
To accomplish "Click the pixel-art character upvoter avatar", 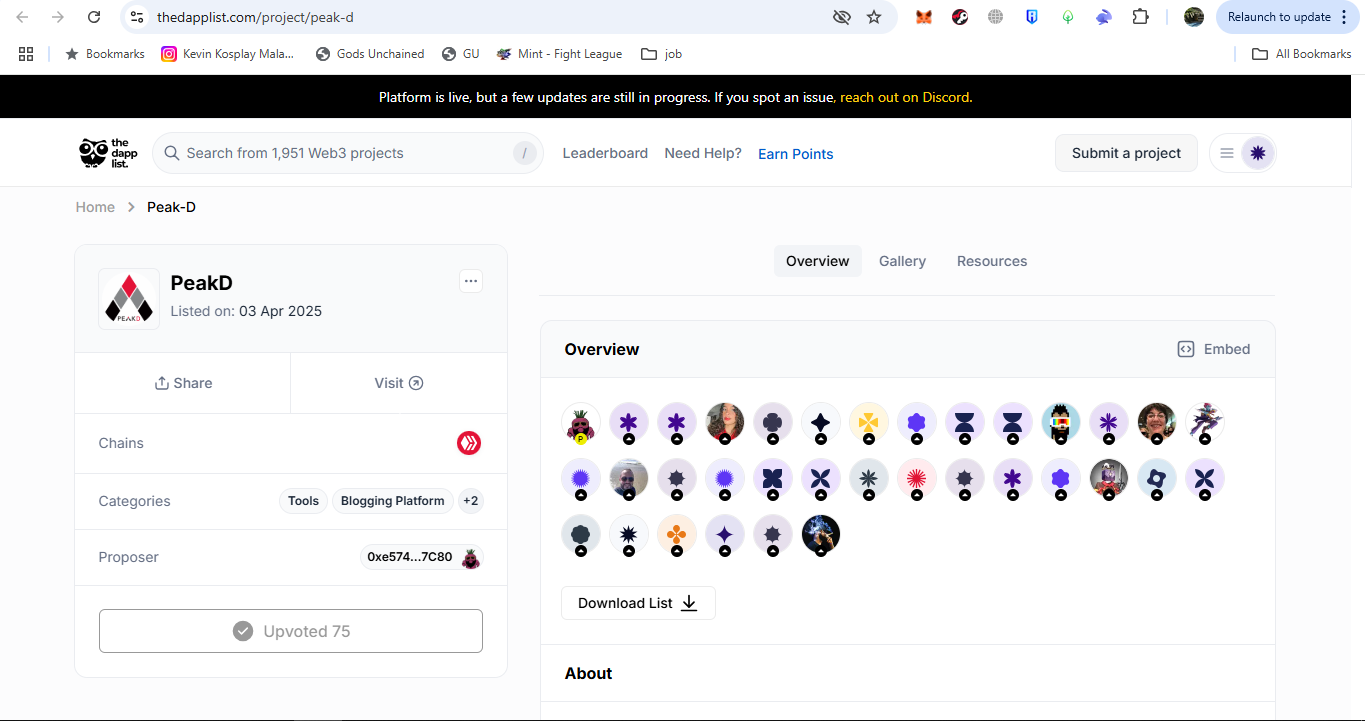I will pyautogui.click(x=1060, y=422).
